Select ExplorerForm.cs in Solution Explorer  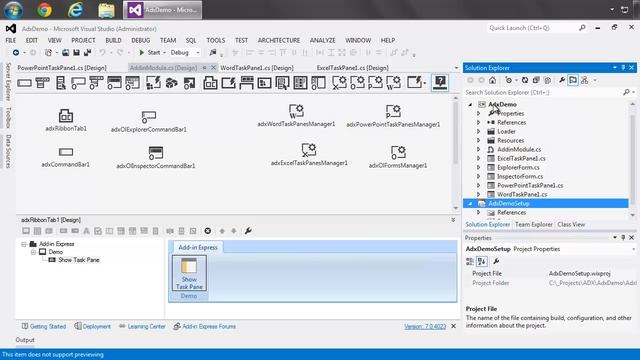(518, 167)
